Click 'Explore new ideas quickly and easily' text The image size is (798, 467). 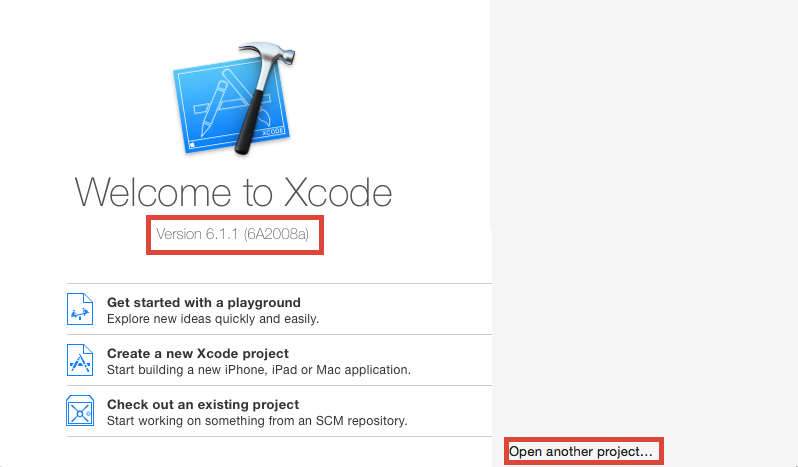pyautogui.click(x=212, y=319)
